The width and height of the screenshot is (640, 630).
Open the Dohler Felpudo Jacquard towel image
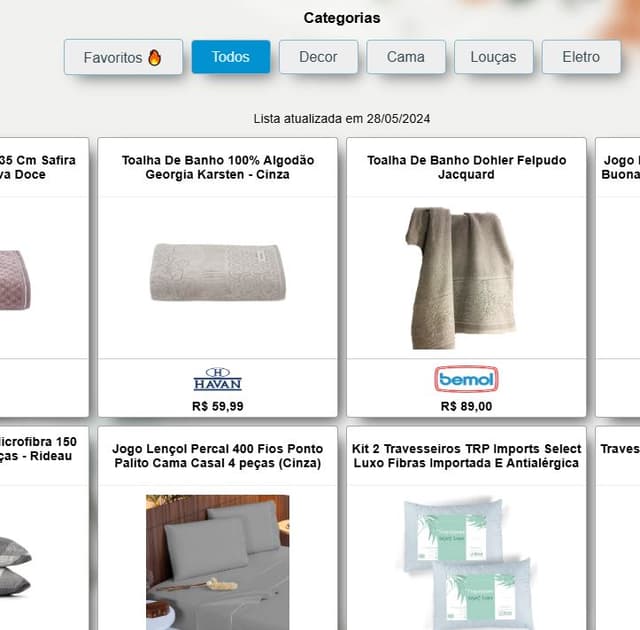click(462, 278)
